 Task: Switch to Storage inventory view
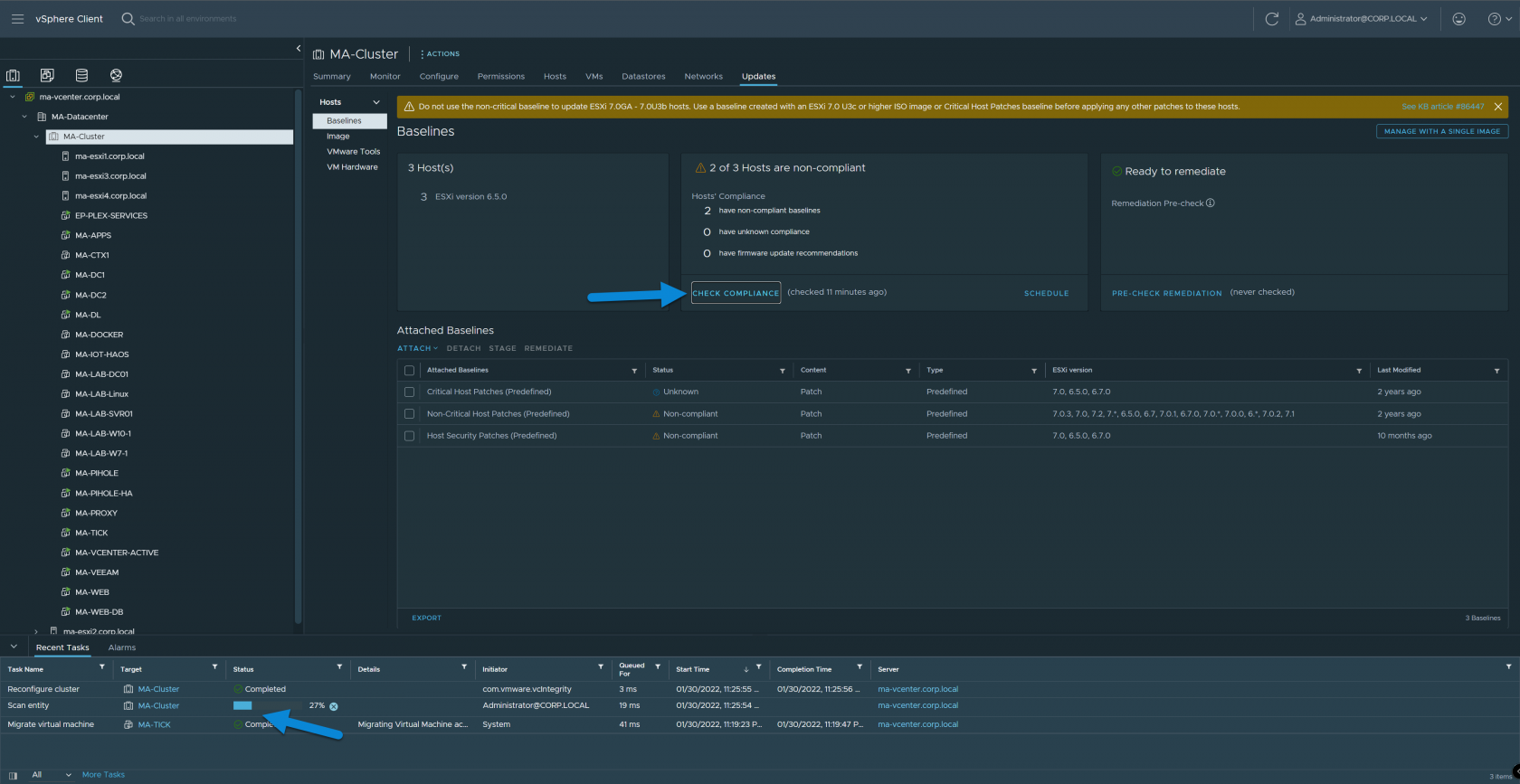tap(81, 75)
